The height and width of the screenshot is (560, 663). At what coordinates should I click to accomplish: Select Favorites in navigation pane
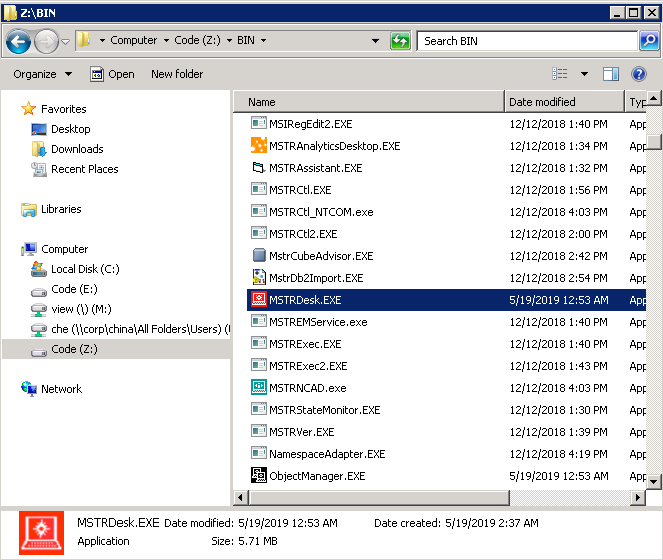(63, 109)
